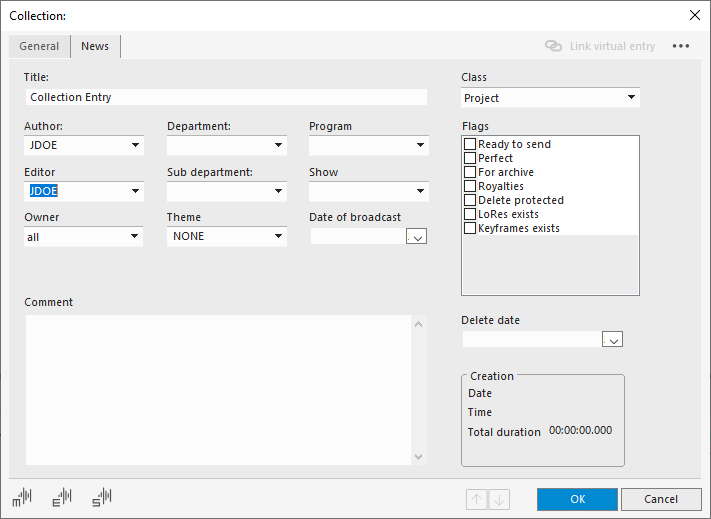Toggle the Delete protected checkbox
Image resolution: width=711 pixels, height=519 pixels.
[x=470, y=201]
